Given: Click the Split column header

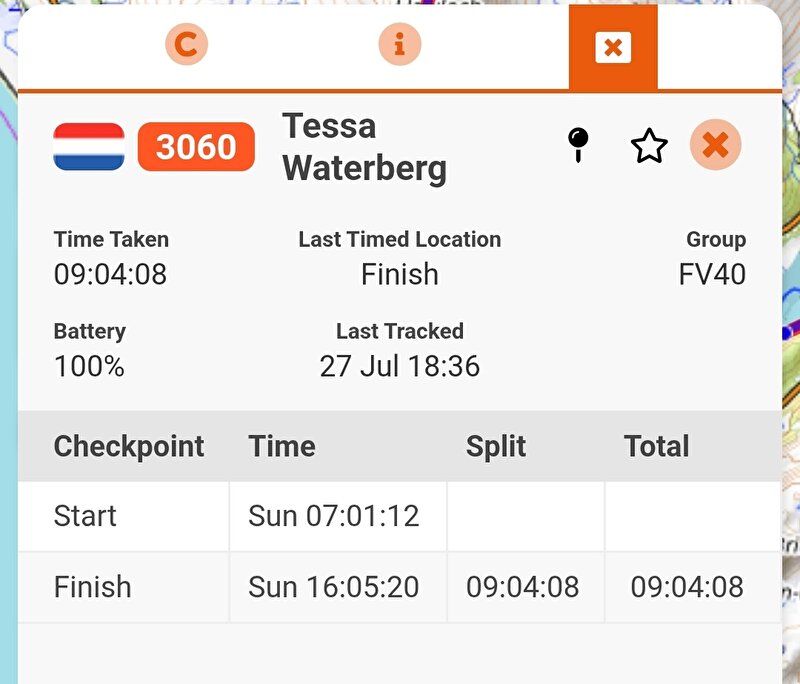Looking at the screenshot, I should [495, 446].
